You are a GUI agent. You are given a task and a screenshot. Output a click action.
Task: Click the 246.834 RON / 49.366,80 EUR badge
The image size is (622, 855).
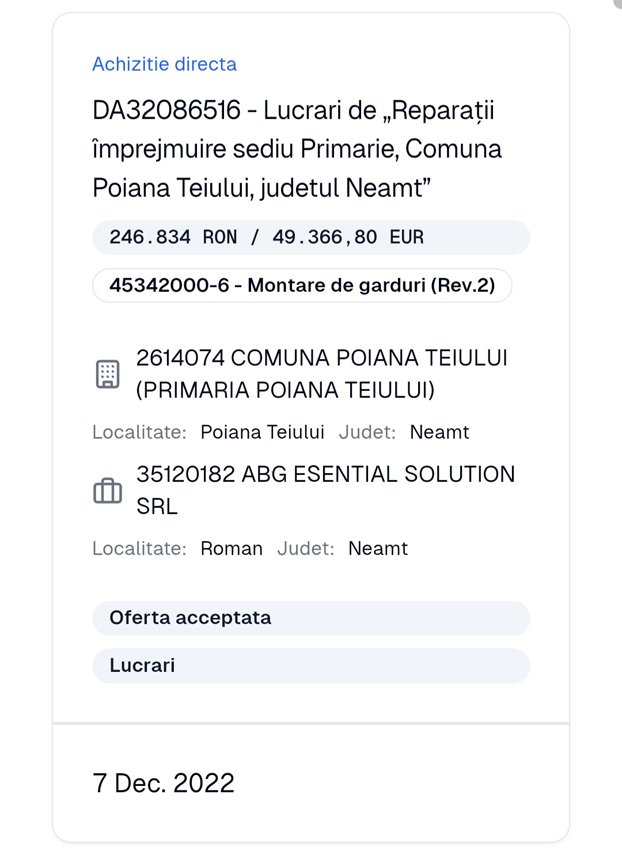(x=265, y=237)
